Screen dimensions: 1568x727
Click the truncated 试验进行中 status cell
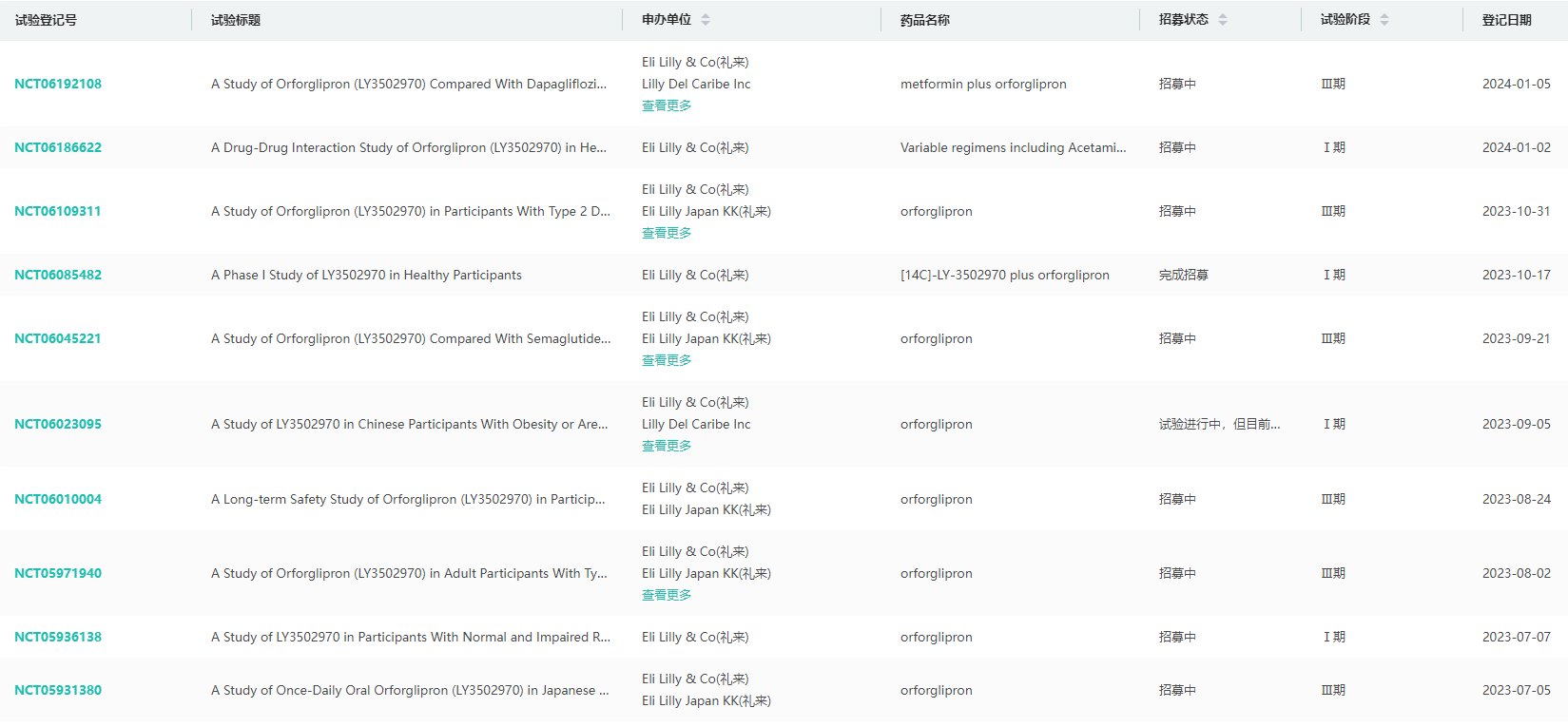1219,424
